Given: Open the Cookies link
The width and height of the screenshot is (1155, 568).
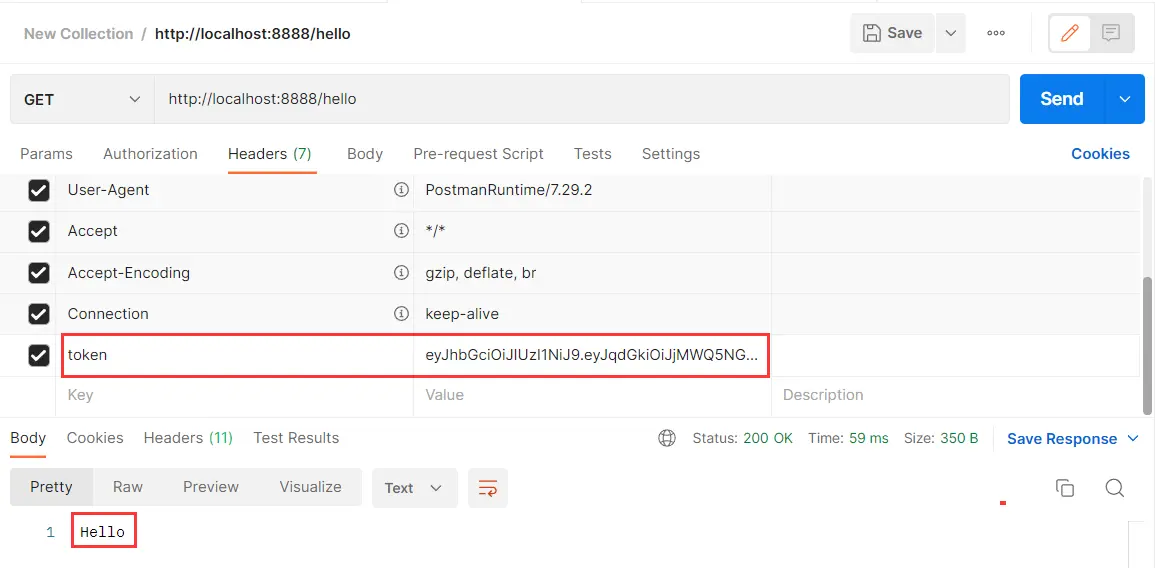Looking at the screenshot, I should coord(1100,154).
